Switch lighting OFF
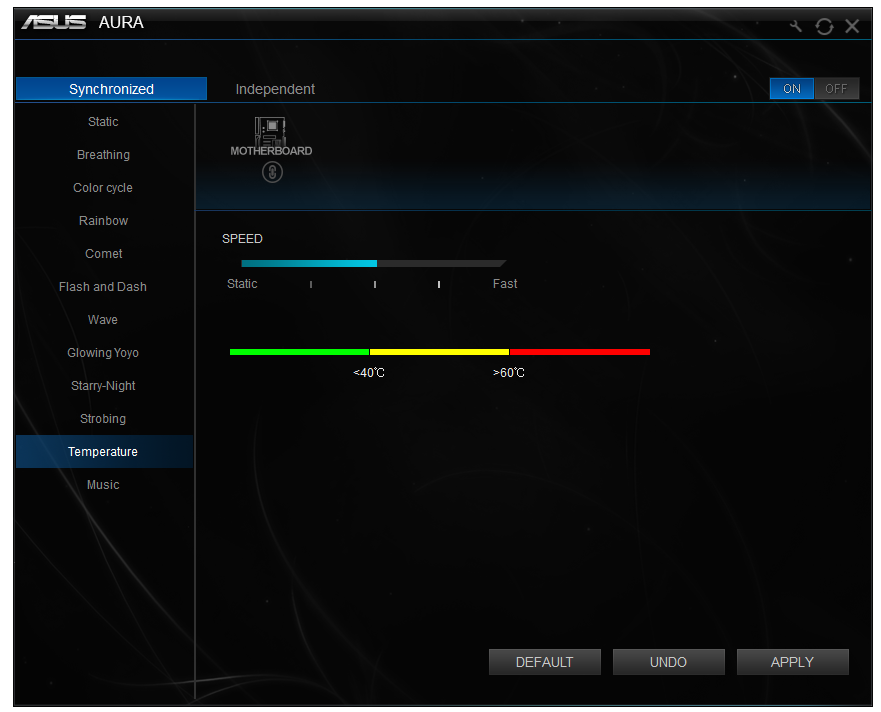Viewport: 881px width, 712px height. (836, 89)
